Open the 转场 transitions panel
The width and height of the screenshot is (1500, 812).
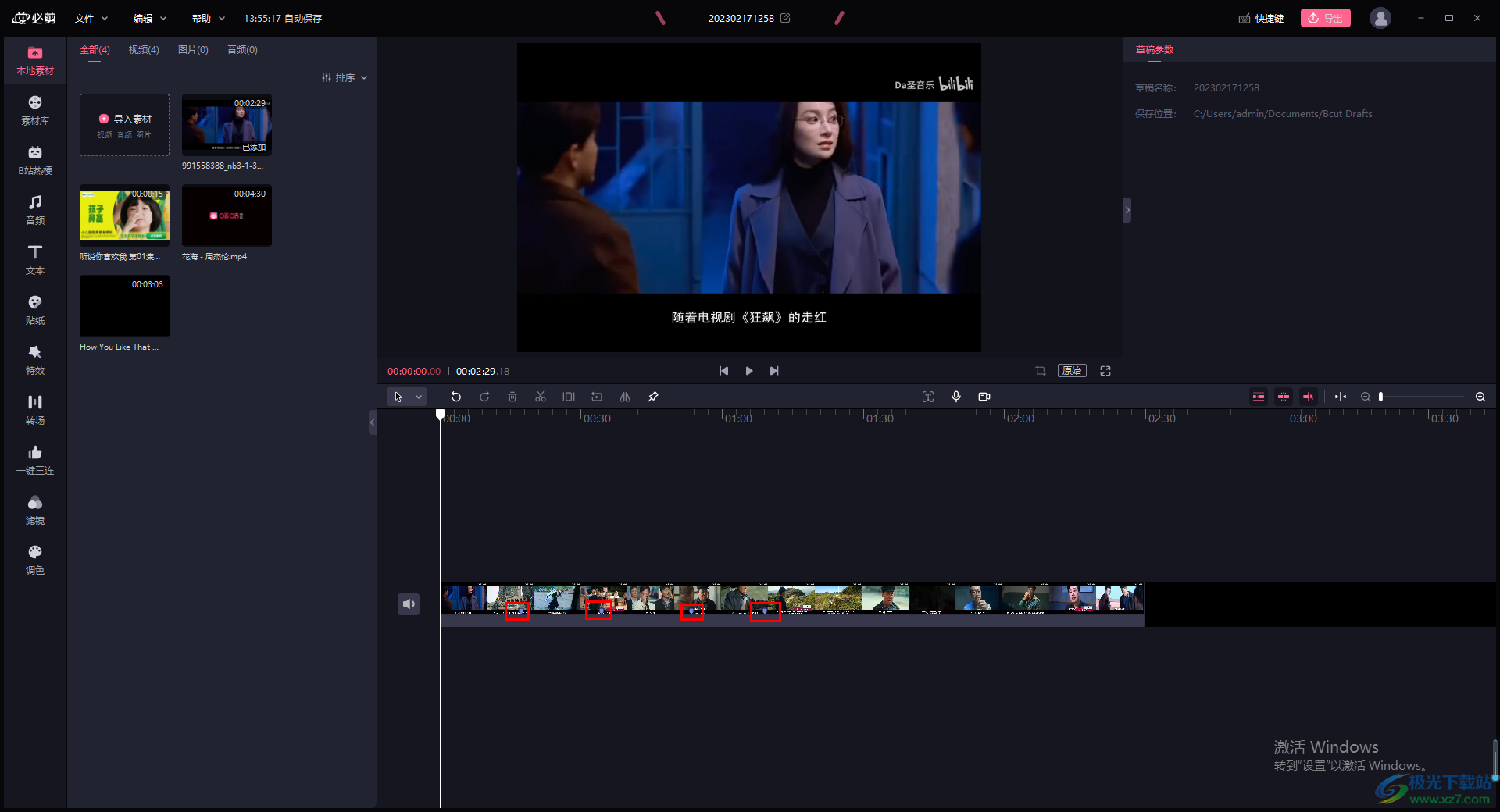[x=35, y=411]
